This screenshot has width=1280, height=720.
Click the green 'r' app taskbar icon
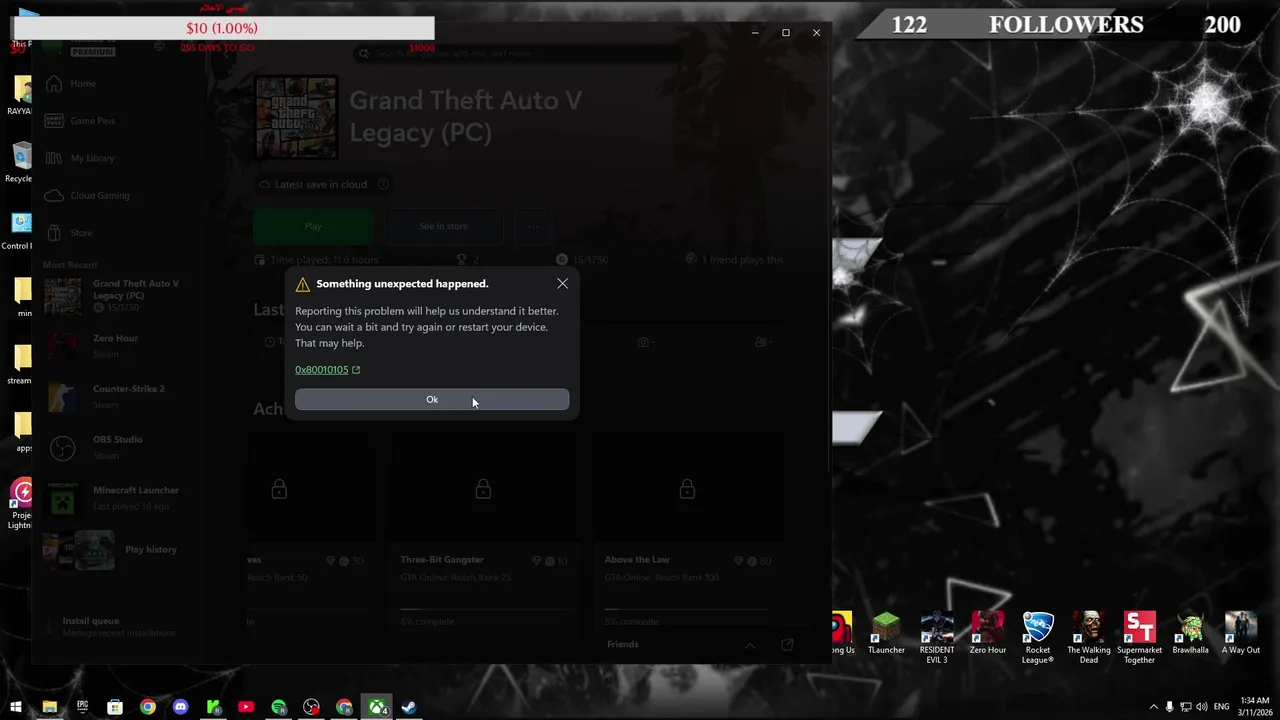(x=213, y=707)
